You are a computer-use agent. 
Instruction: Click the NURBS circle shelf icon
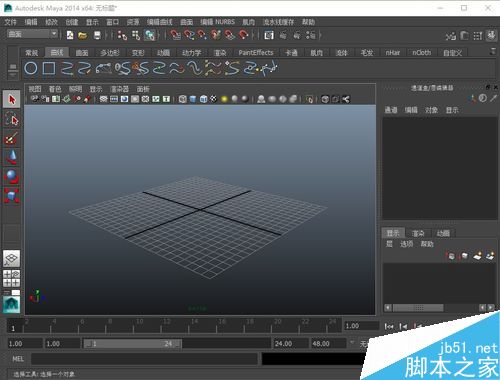tap(31, 68)
